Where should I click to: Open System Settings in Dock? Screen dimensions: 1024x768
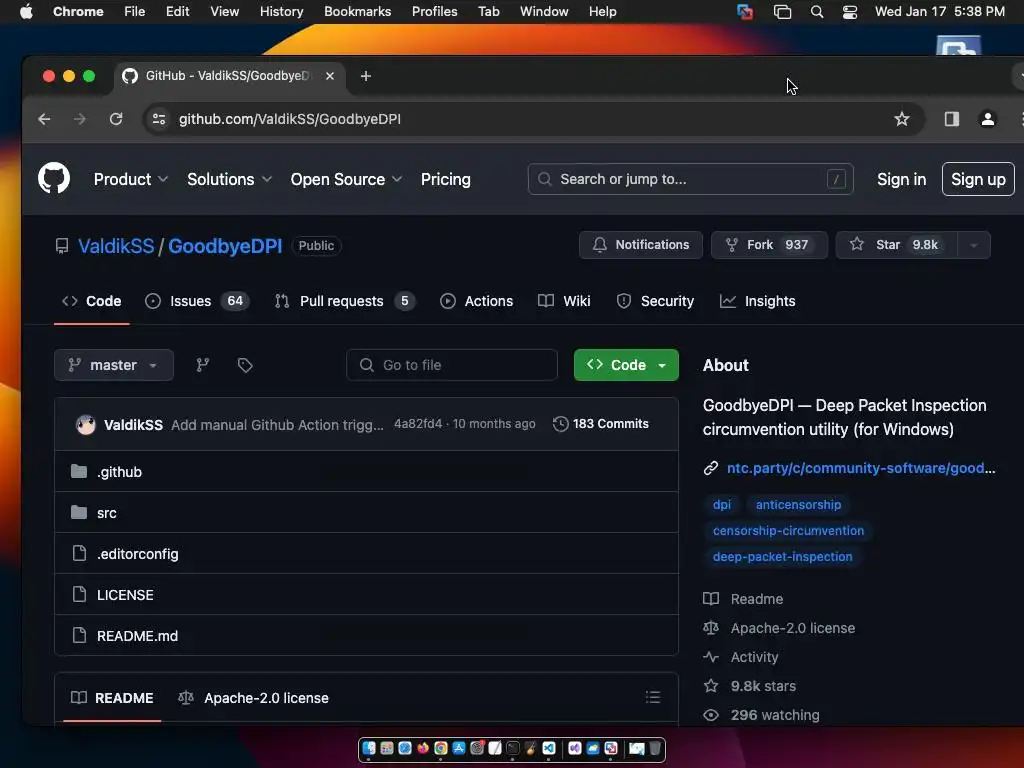click(x=477, y=748)
